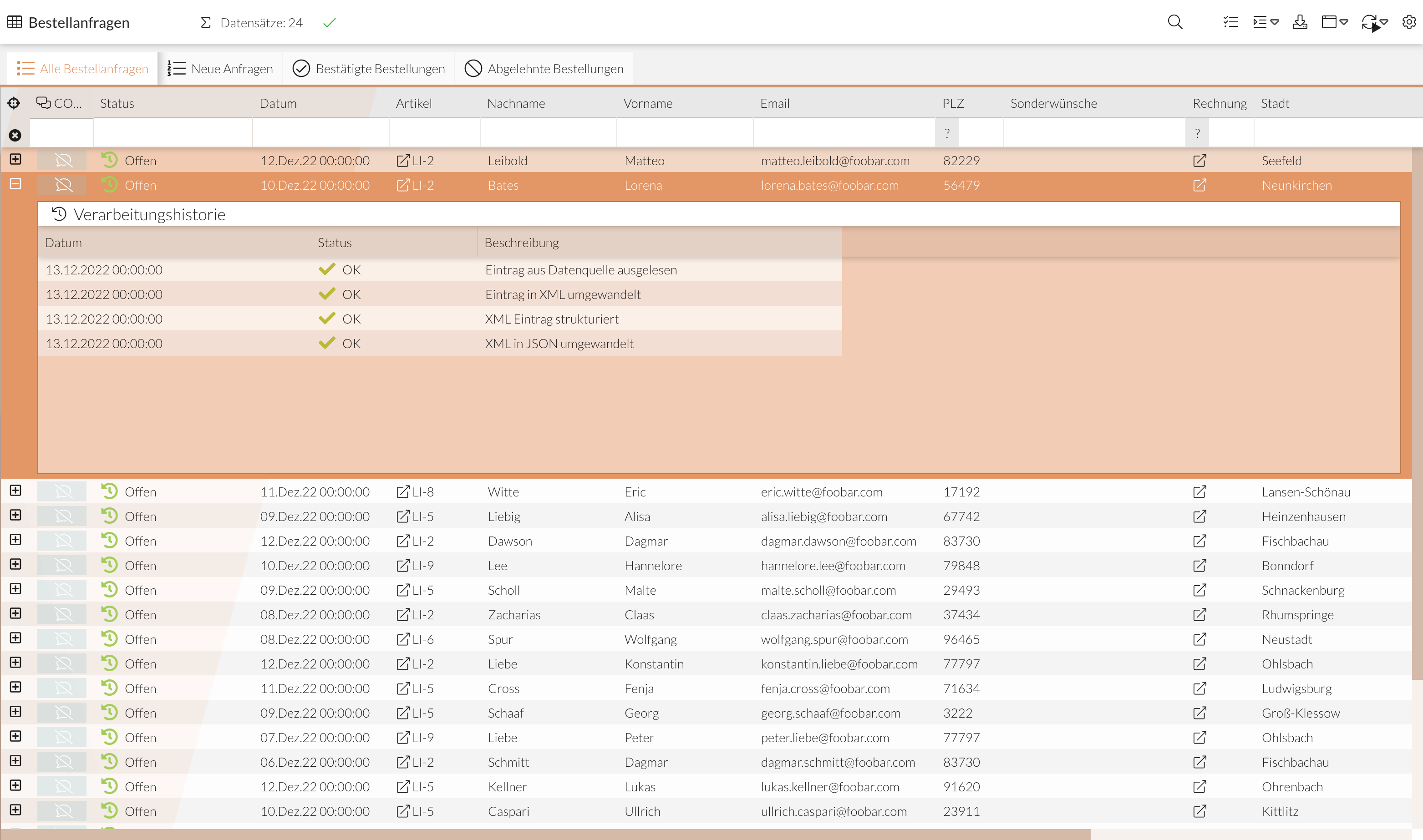
Task: Expand the Leibold Matteo row
Action: [15, 160]
